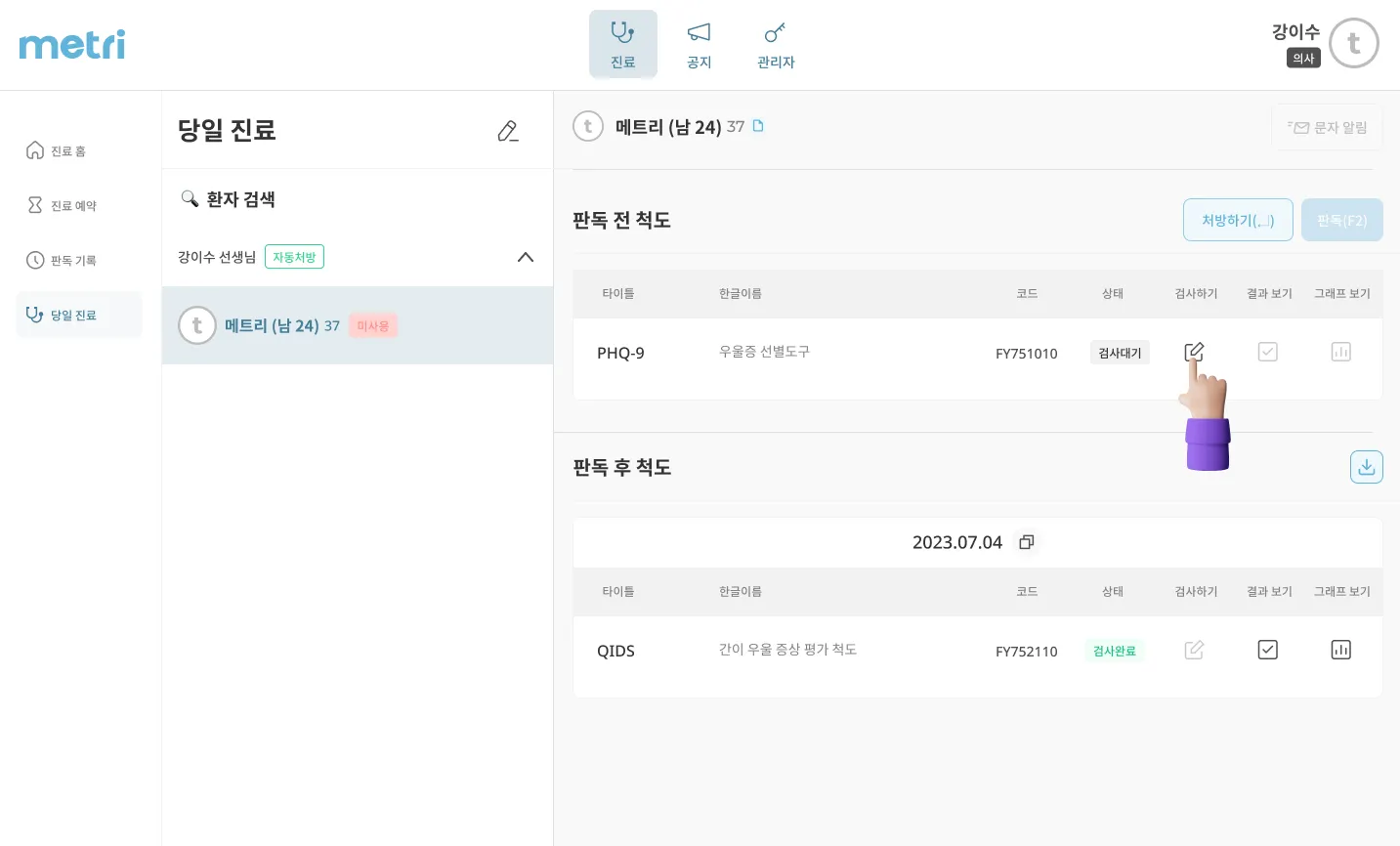
Task: Click the 문자 알림 button
Action: coord(1327,127)
